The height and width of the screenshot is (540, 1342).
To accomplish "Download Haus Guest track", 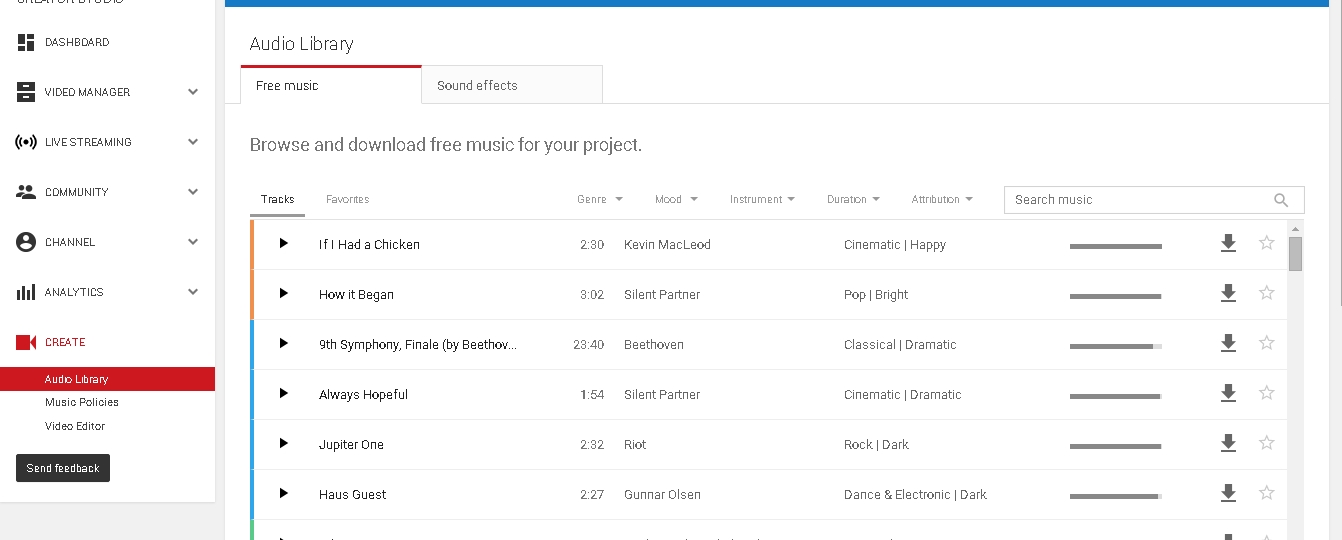I will tap(1228, 493).
